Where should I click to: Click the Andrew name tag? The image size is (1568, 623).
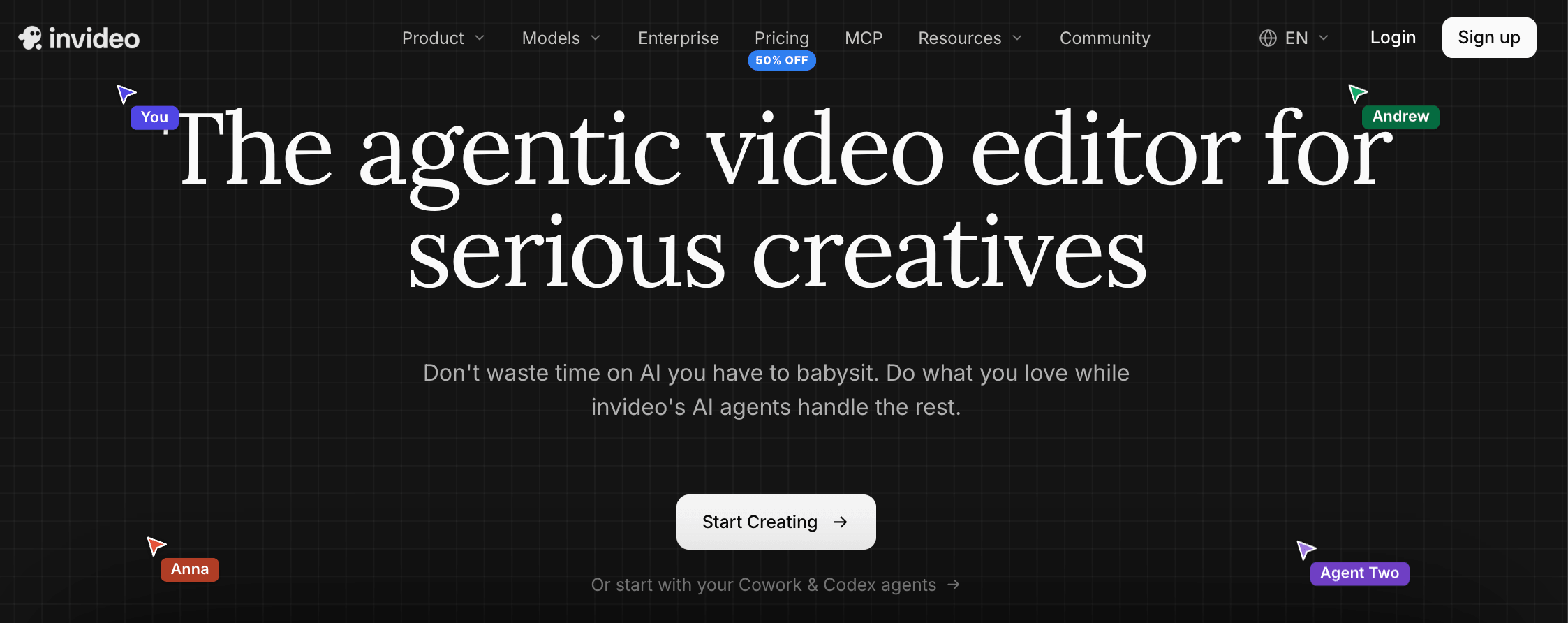click(x=1400, y=117)
